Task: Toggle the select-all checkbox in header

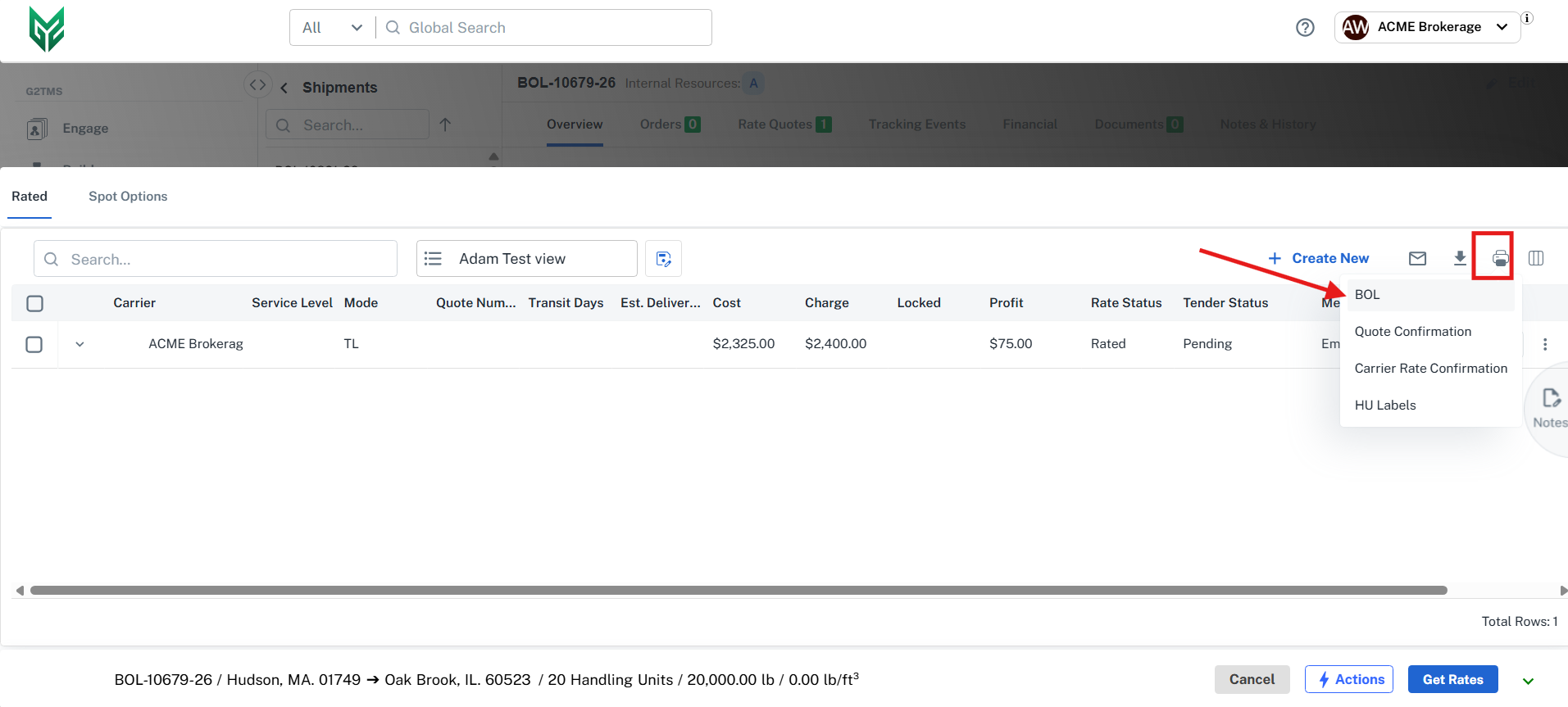Action: click(34, 304)
